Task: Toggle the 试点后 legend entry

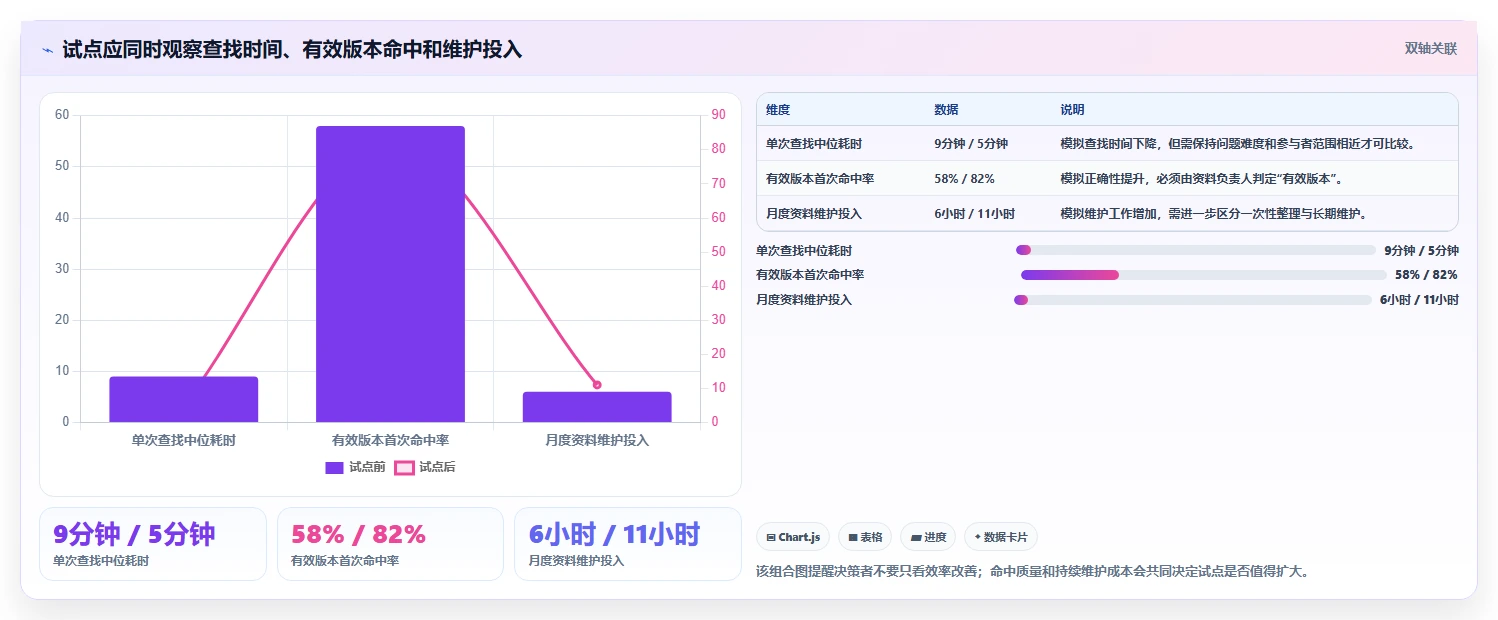Action: coord(425,467)
